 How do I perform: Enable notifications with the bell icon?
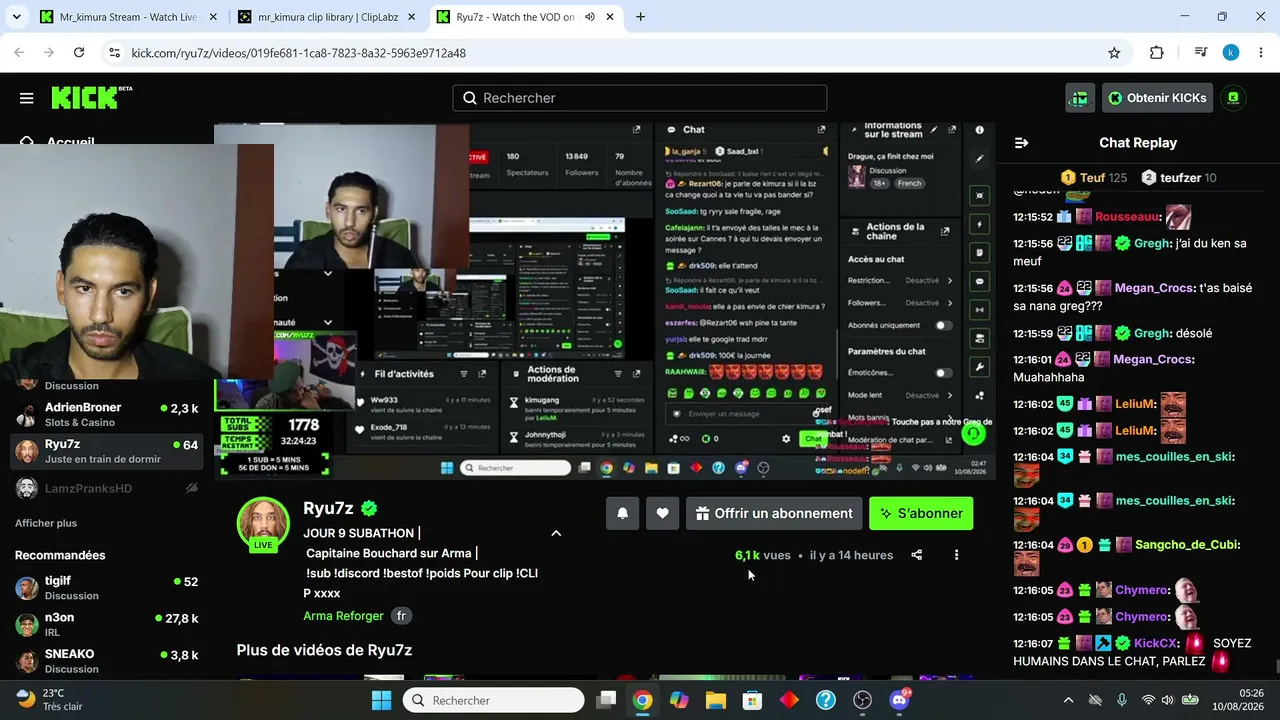[622, 513]
